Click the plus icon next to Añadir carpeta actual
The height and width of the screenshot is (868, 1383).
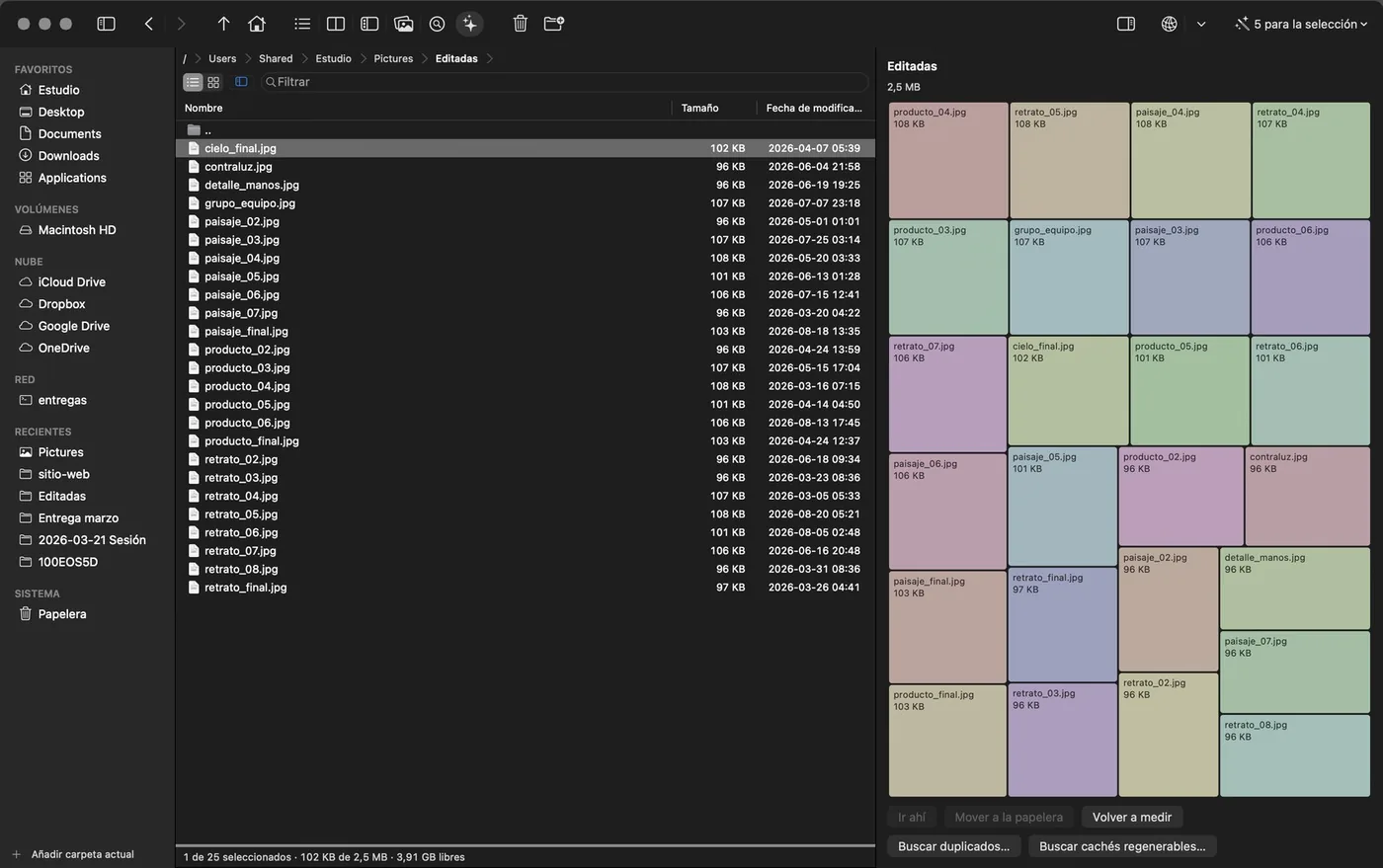point(16,854)
